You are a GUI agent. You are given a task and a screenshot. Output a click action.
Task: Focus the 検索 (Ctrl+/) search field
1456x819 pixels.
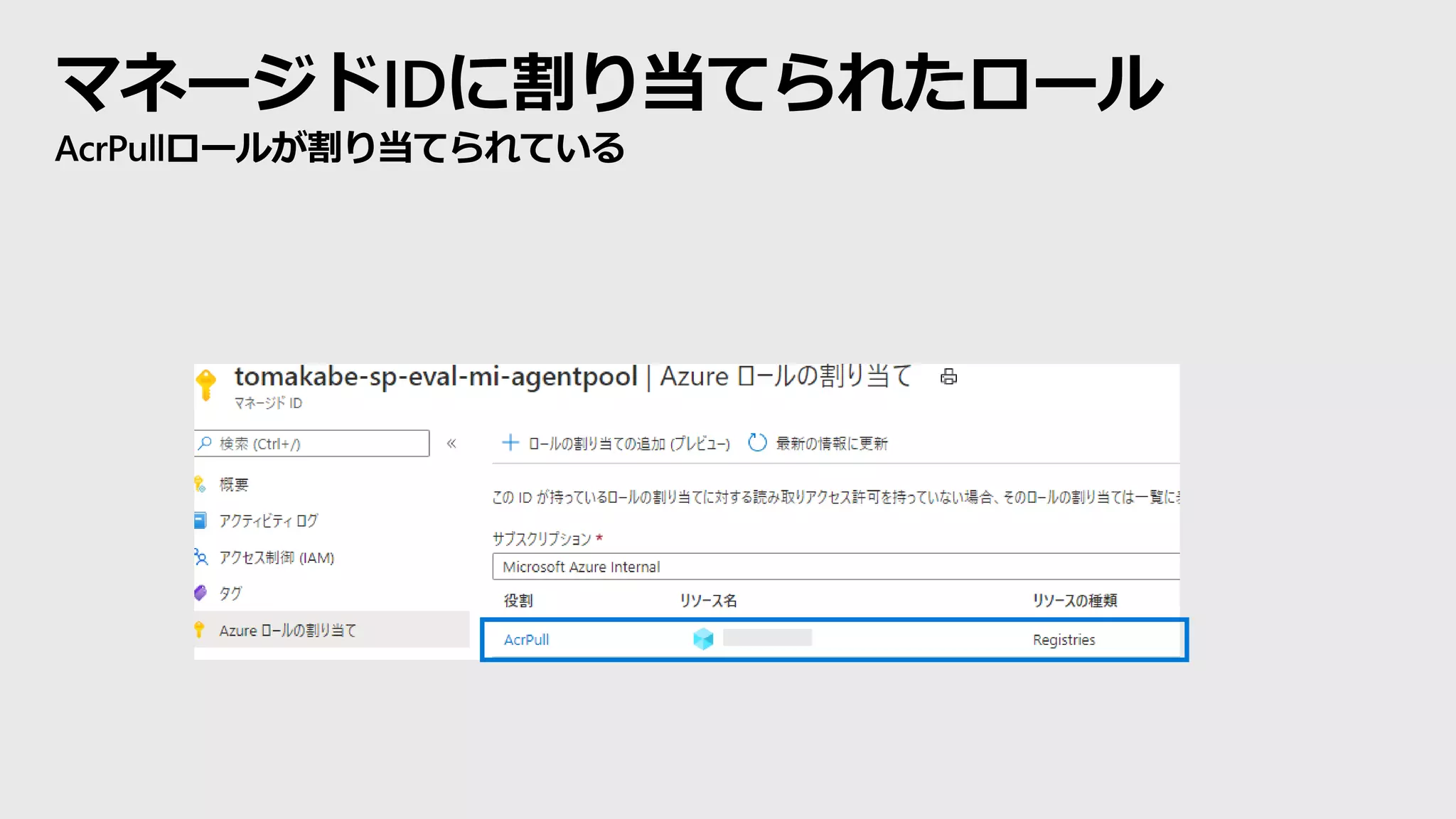(311, 443)
